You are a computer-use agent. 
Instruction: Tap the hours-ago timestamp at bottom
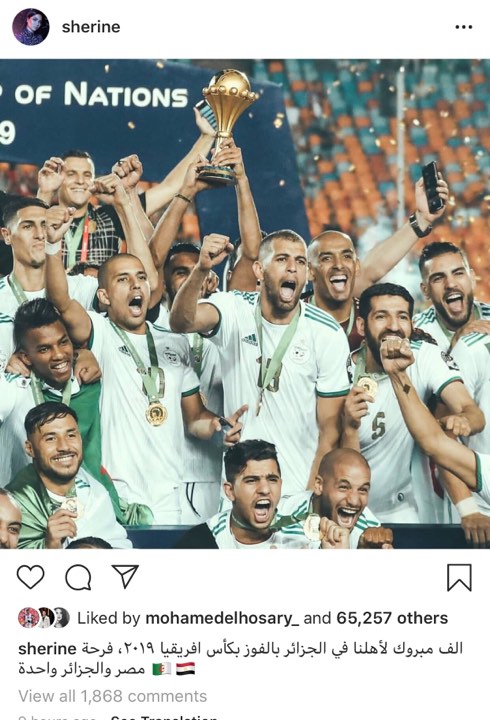pyautogui.click(x=57, y=717)
